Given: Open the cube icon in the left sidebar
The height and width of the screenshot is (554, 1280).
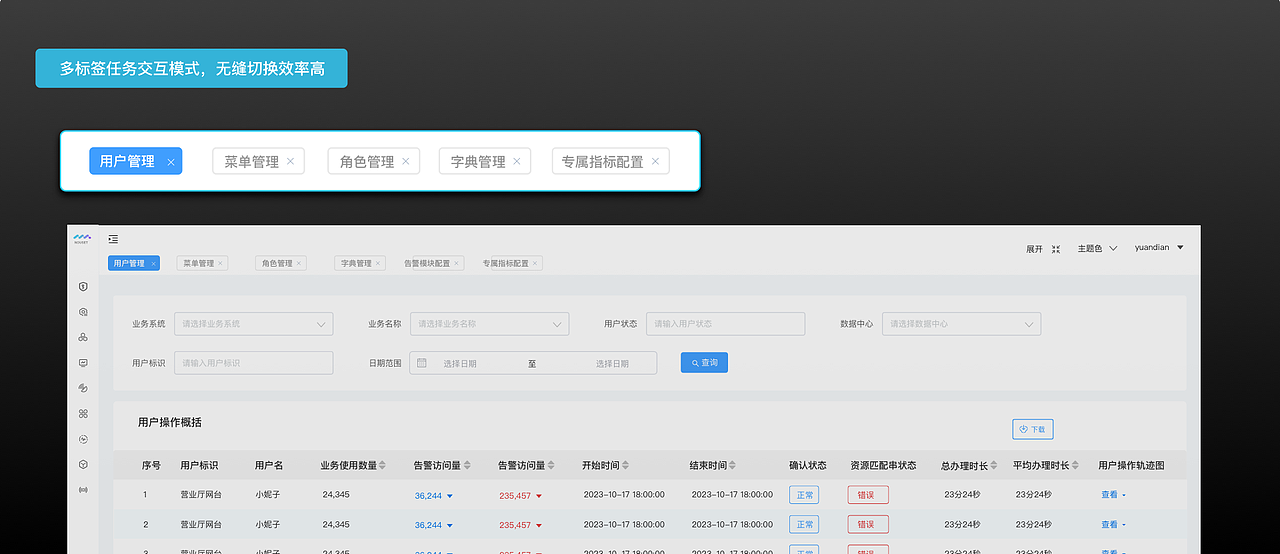Looking at the screenshot, I should point(83,464).
